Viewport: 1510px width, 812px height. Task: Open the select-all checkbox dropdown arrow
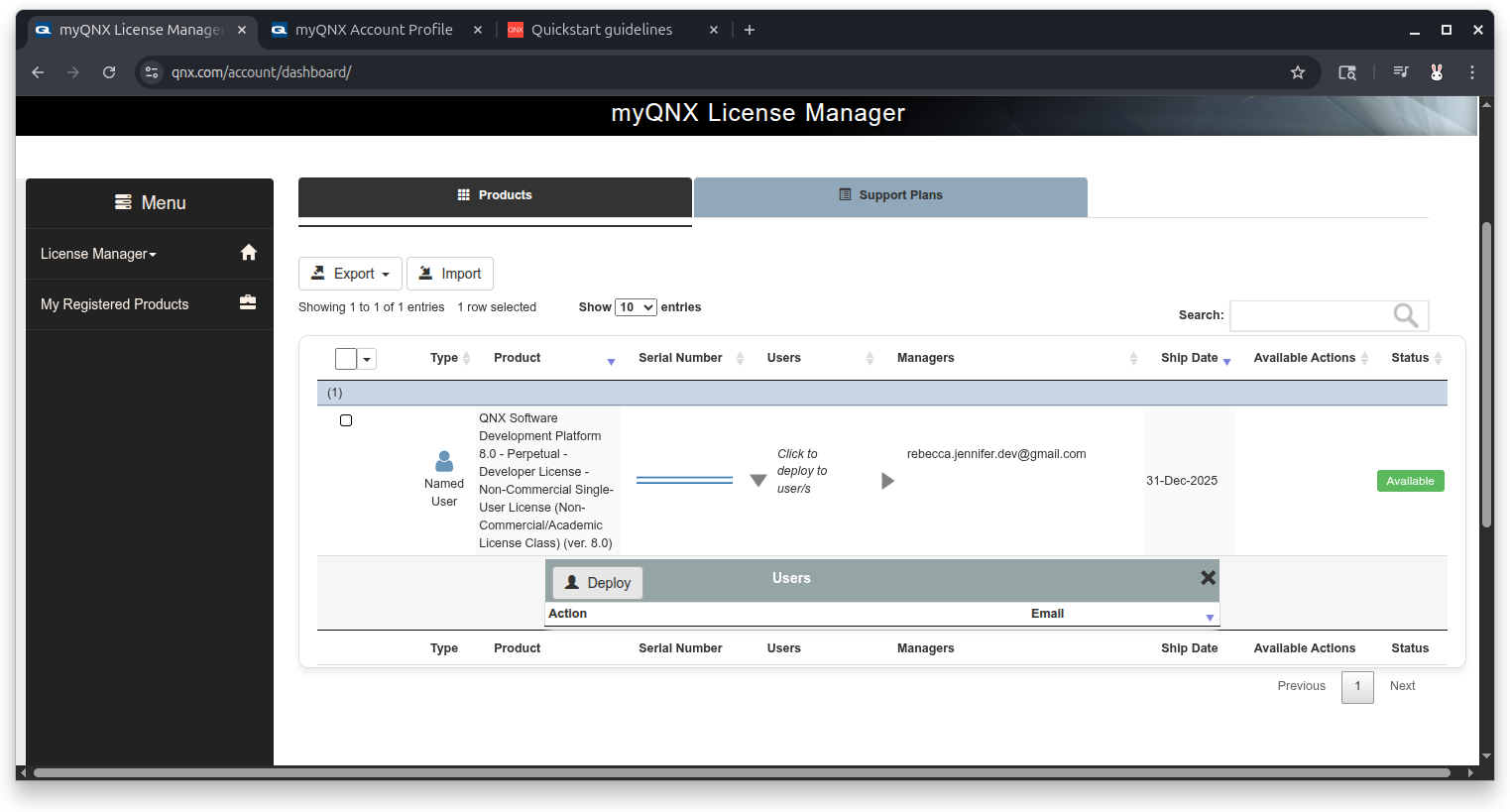(367, 359)
